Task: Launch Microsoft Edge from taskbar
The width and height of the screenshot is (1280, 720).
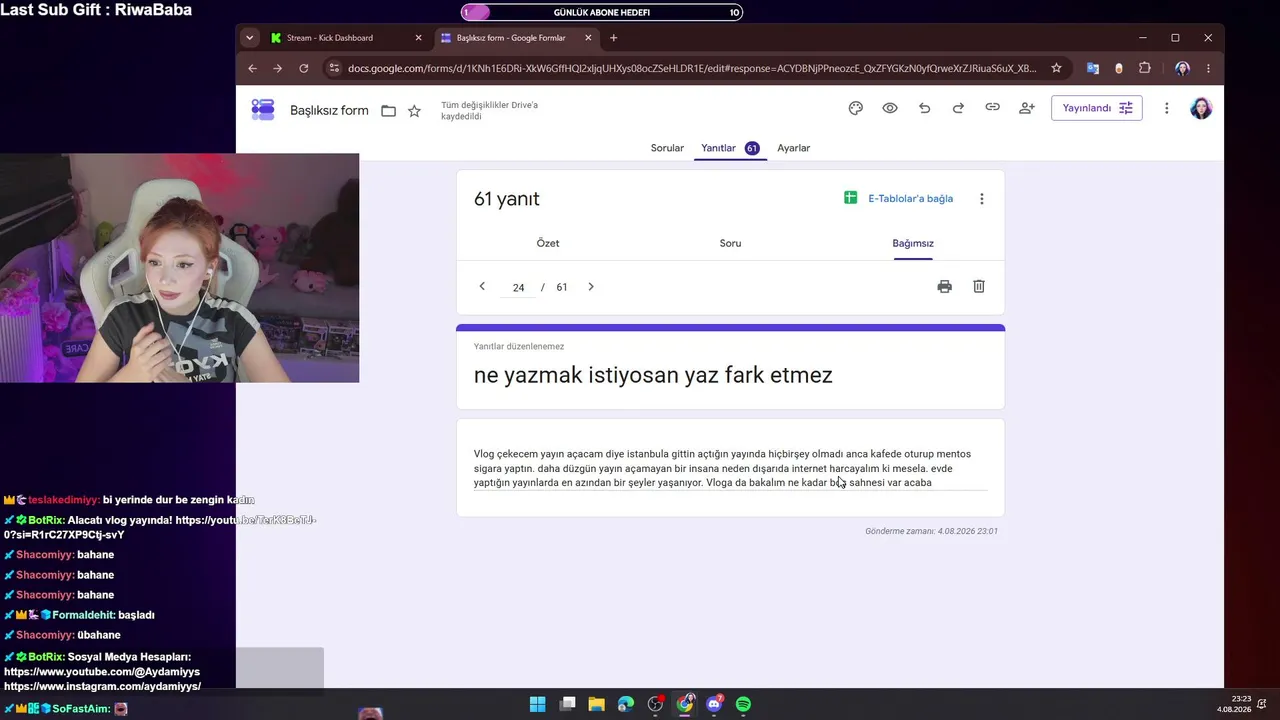Action: pos(626,704)
